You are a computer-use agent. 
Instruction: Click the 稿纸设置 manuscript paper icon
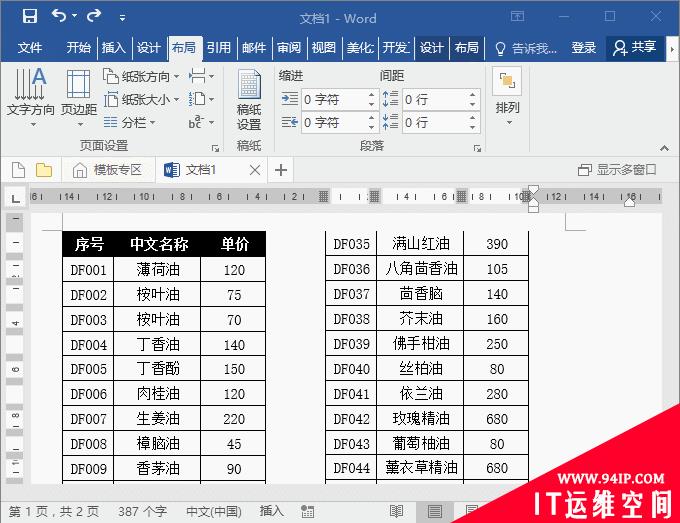[x=249, y=100]
